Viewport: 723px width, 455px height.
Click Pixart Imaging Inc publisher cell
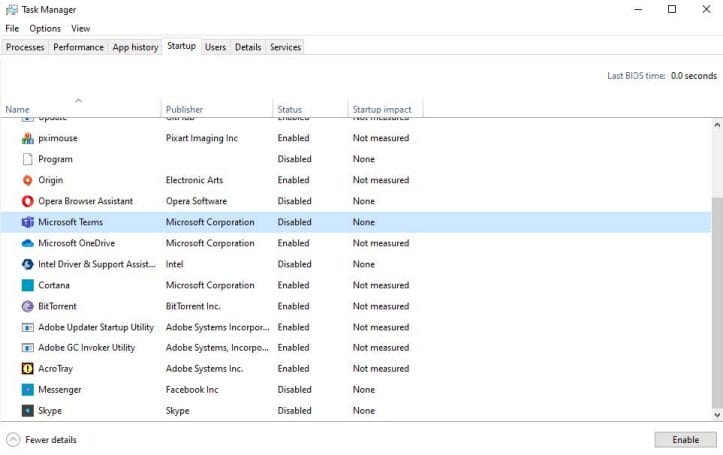coord(201,138)
